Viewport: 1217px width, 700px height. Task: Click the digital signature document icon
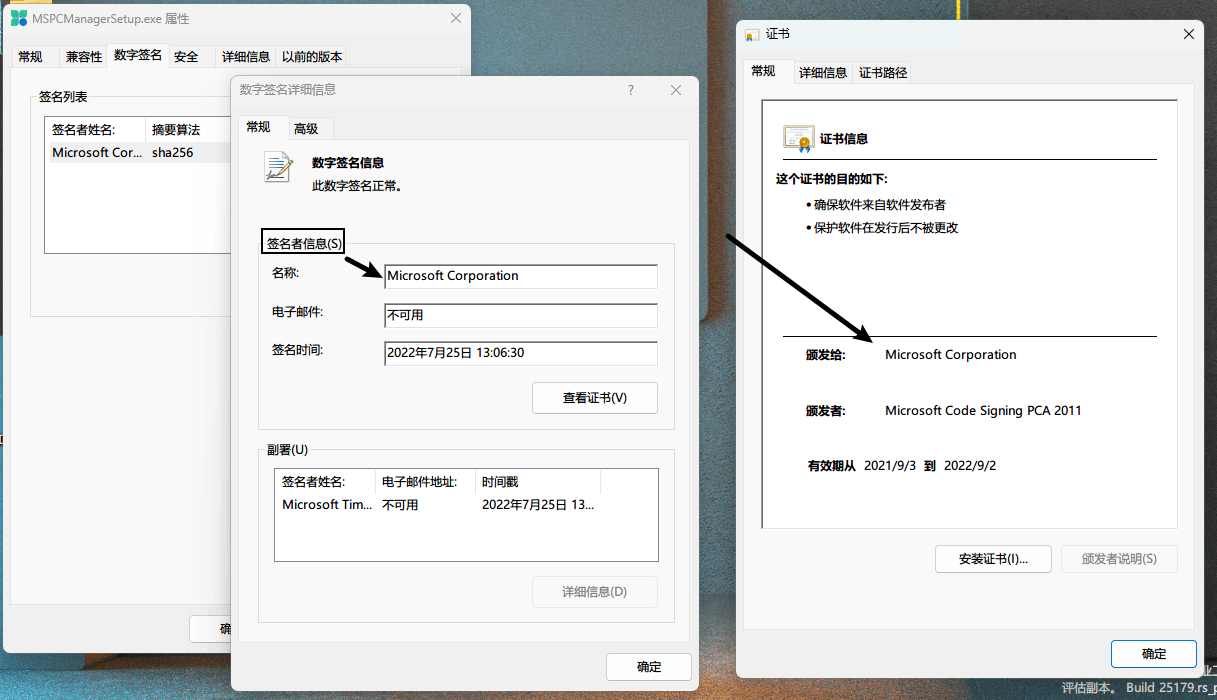tap(278, 167)
